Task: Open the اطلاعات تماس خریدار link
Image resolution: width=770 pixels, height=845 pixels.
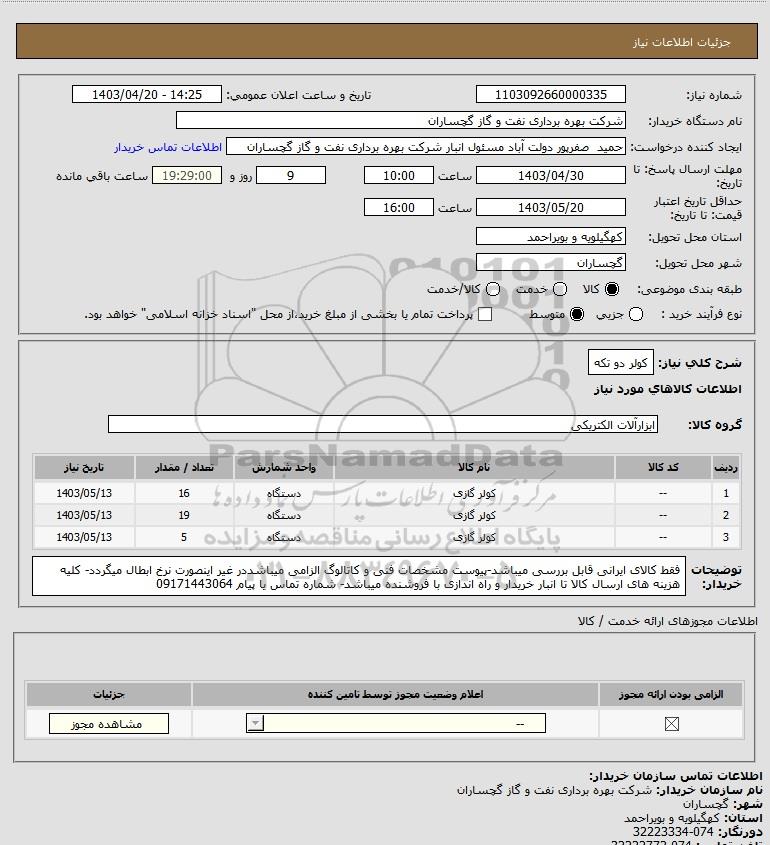Action: (x=168, y=147)
